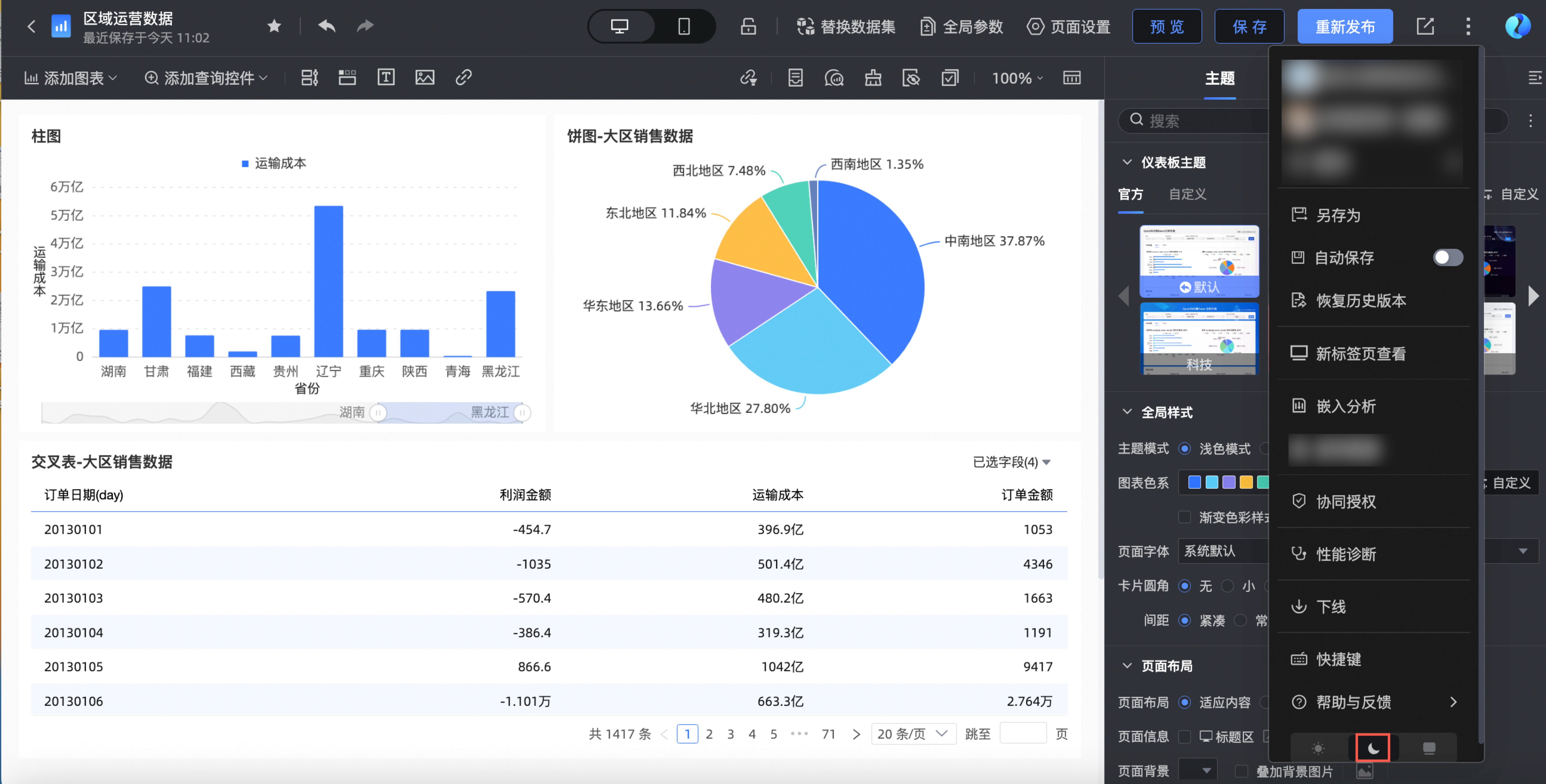
Task: Check the 叠加背景图片 checkbox
Action: tap(1241, 771)
